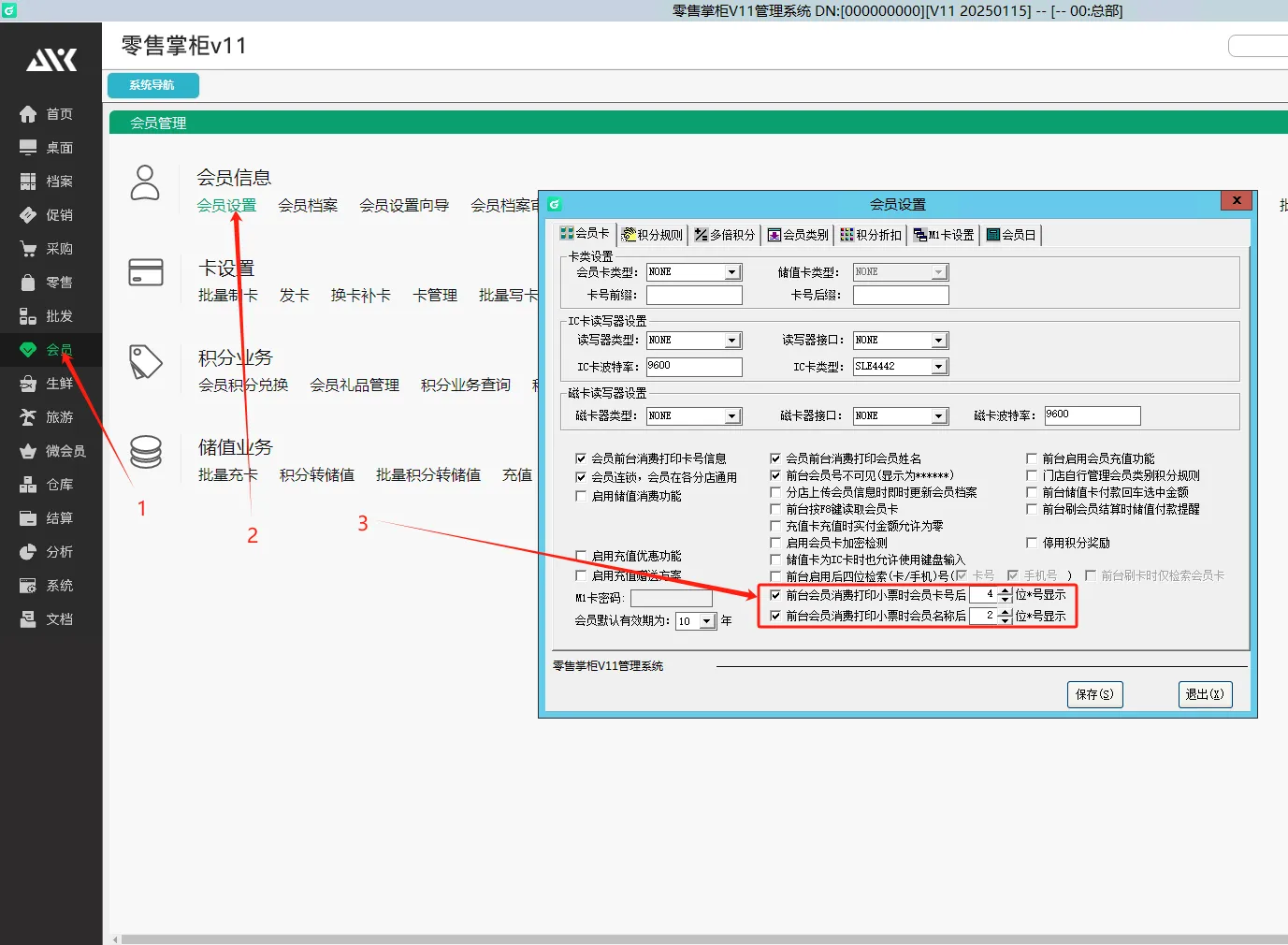The image size is (1288, 945).
Task: Expand the 会员默认有效期 dropdown
Action: 707,621
